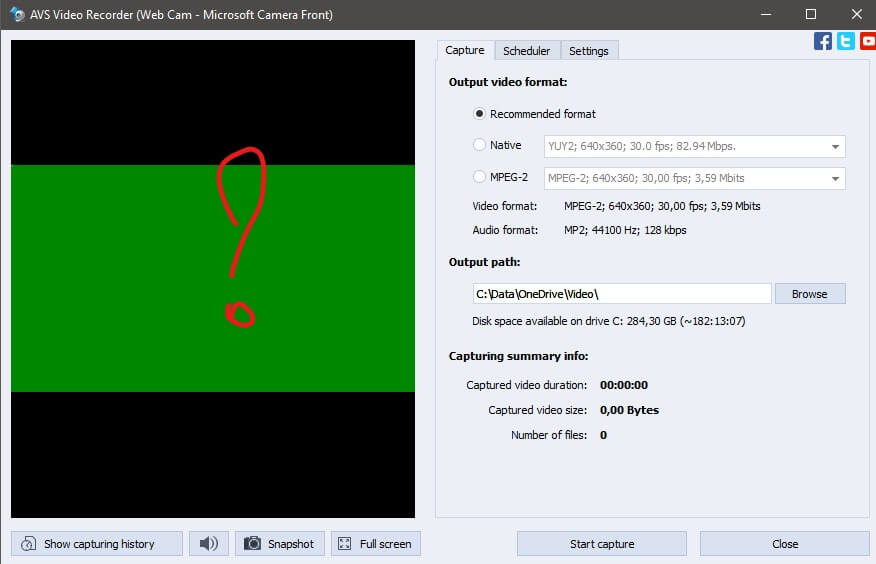
Task: Switch to the Settings tab
Action: point(589,51)
